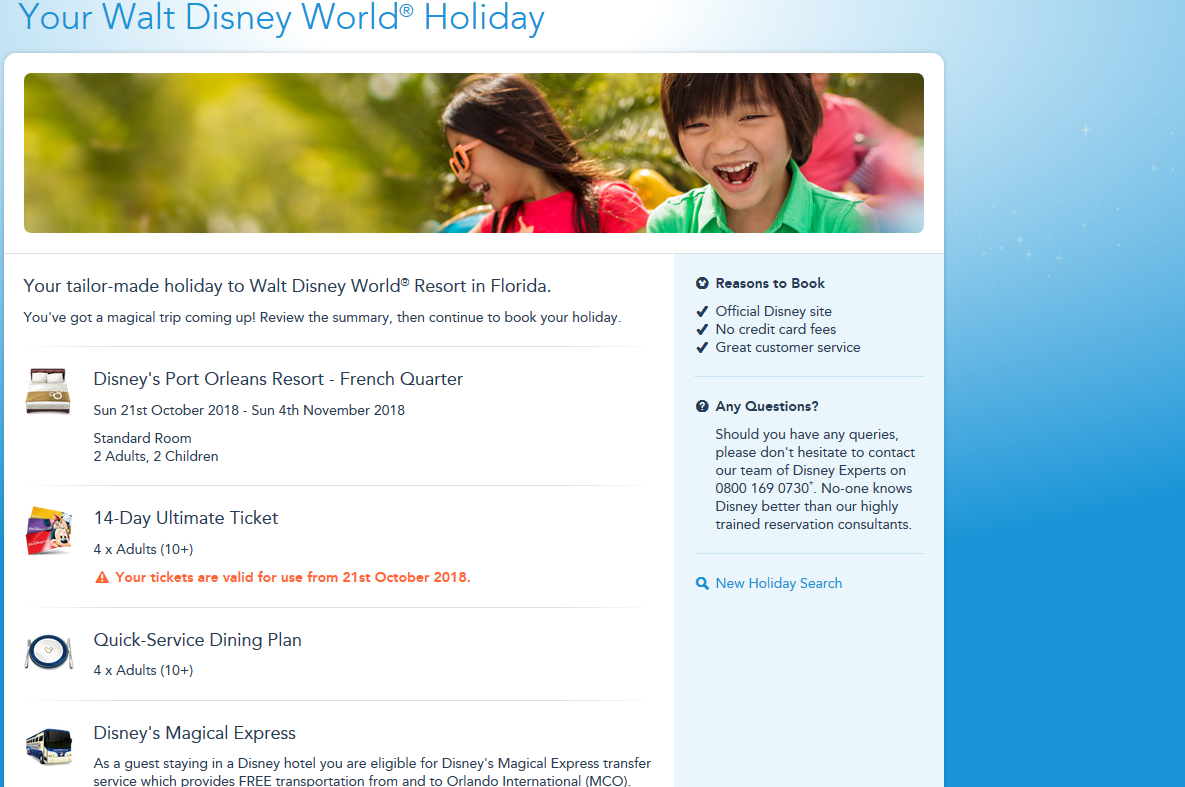The image size is (1185, 787).
Task: Click the tailor-made holiday intro heading
Action: pyautogui.click(x=287, y=286)
